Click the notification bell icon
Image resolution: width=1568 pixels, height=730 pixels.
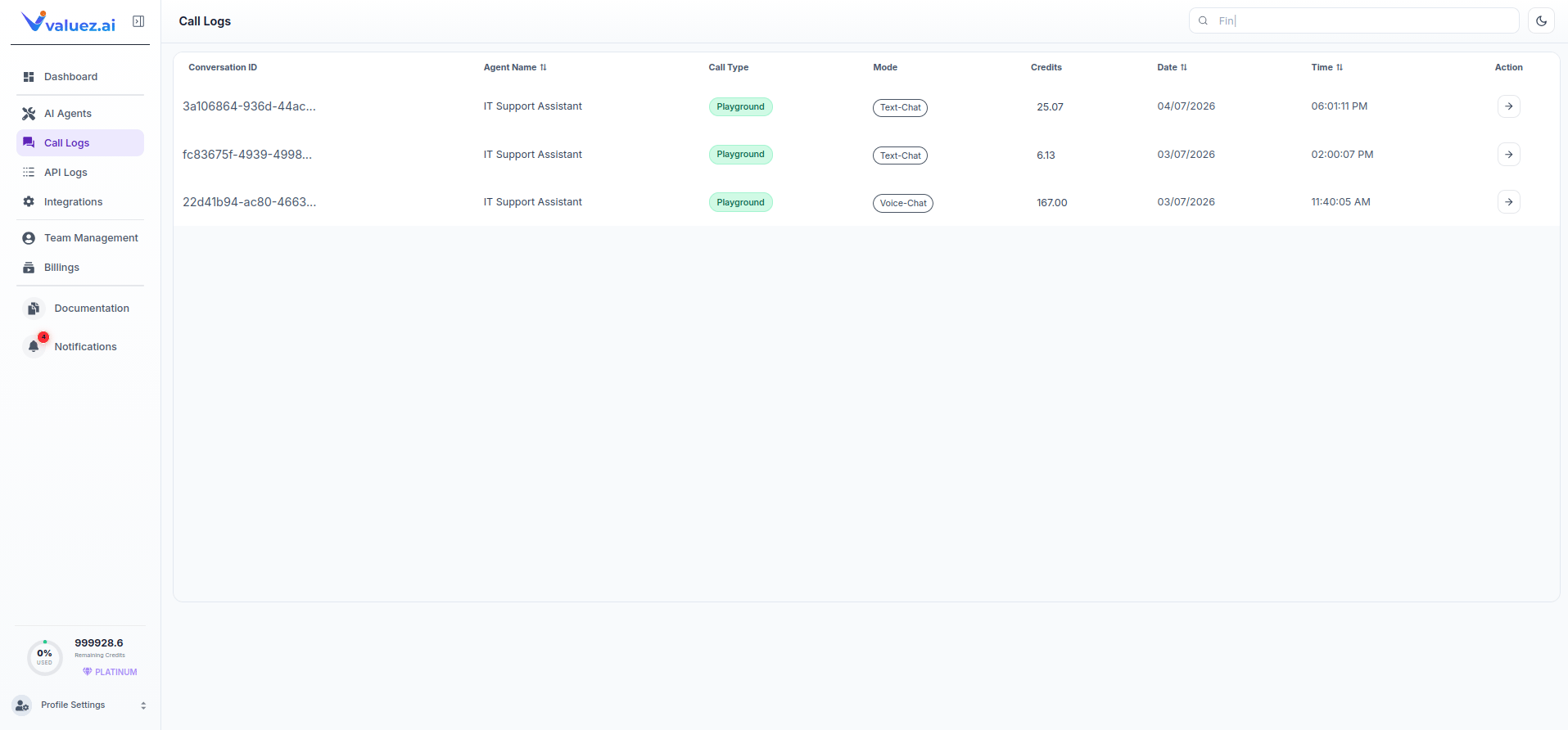(x=34, y=347)
